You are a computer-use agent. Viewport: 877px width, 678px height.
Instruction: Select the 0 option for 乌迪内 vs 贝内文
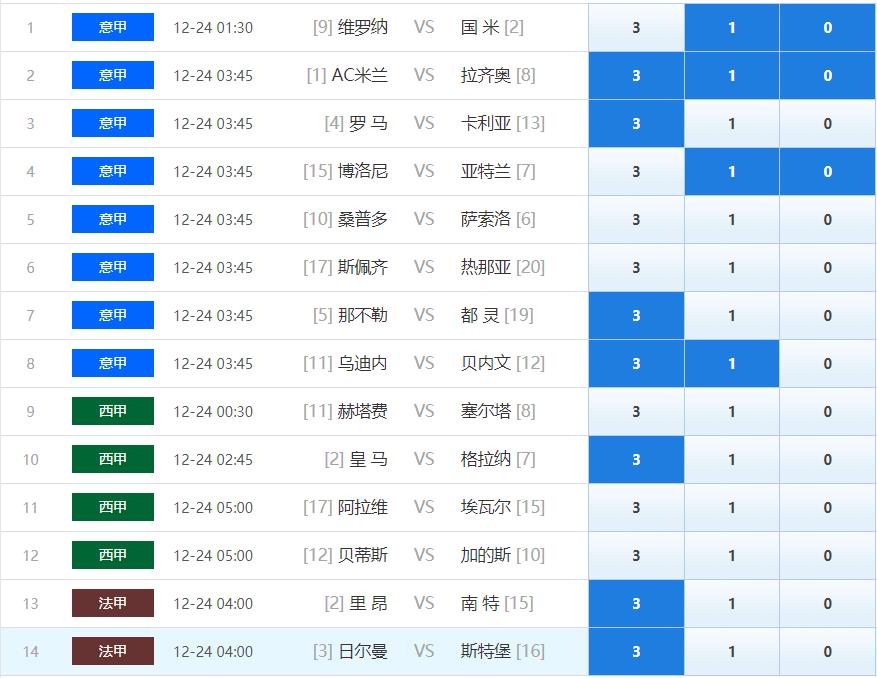(x=827, y=364)
